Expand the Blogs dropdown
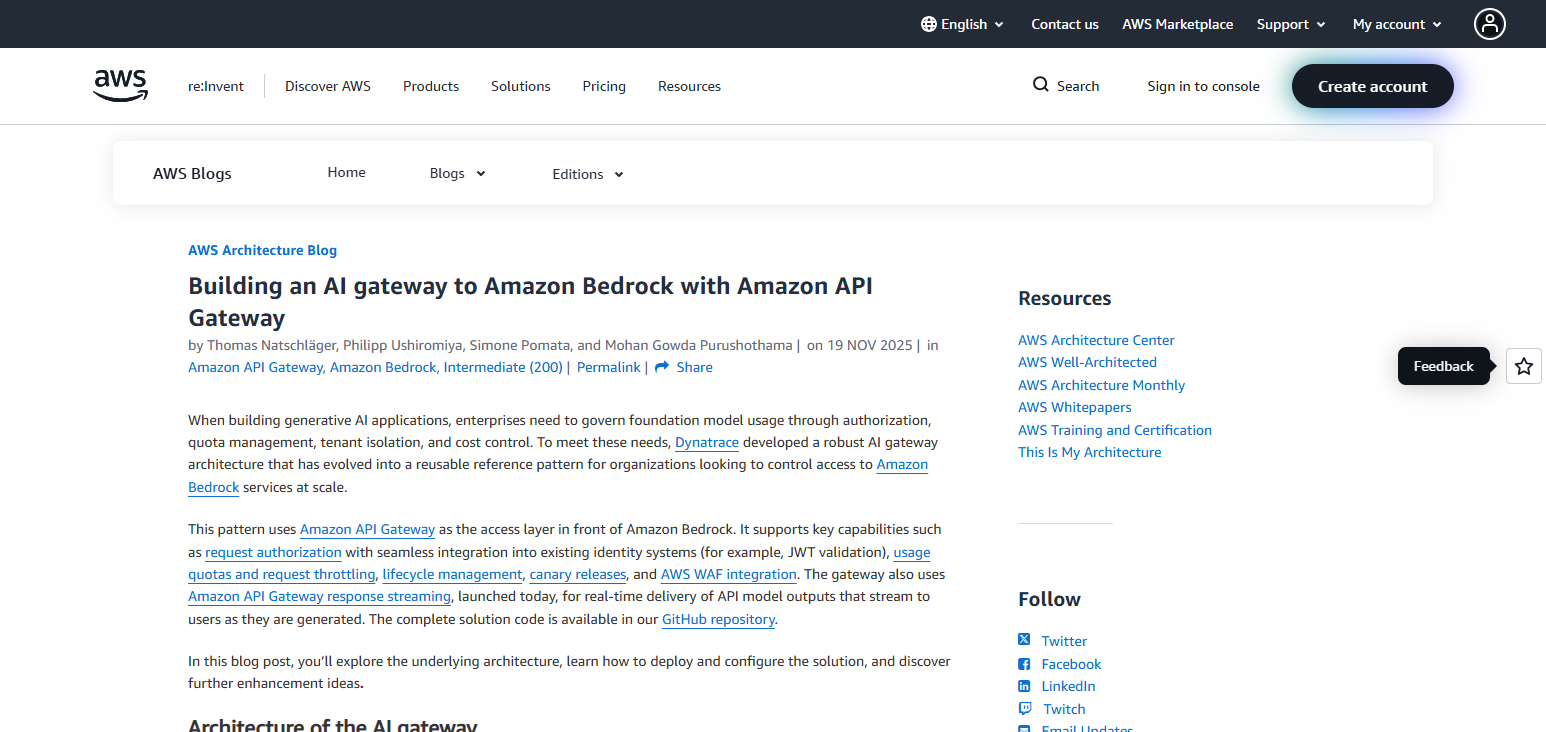Screen dimensions: 1546x732 457,173
